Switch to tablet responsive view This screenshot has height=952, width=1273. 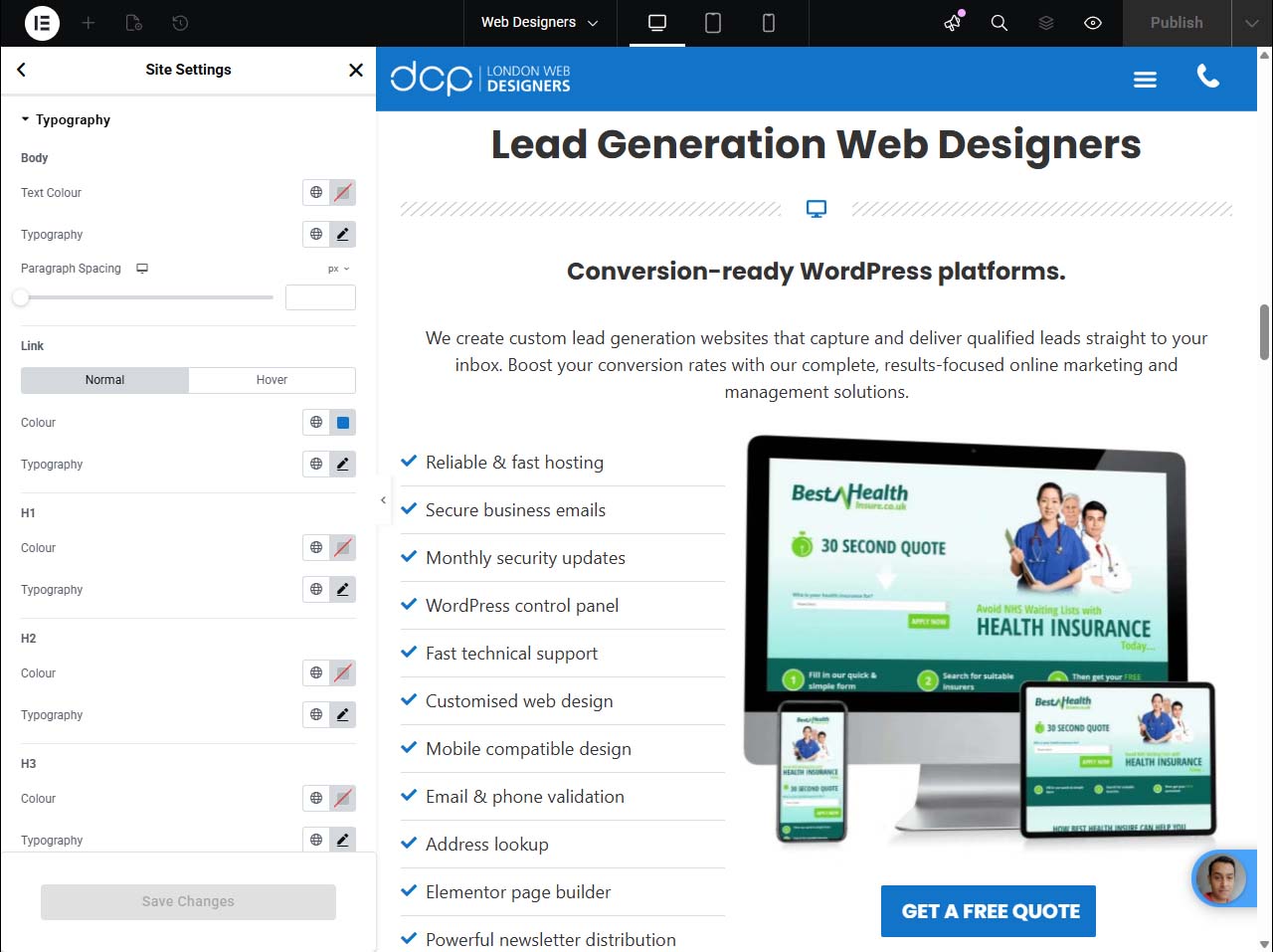[713, 23]
